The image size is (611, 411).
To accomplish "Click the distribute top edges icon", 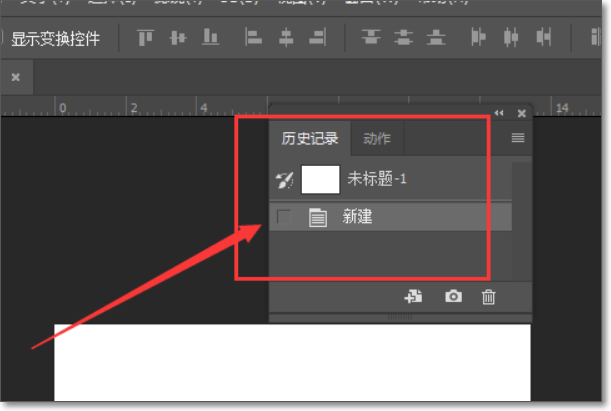I will (x=371, y=37).
